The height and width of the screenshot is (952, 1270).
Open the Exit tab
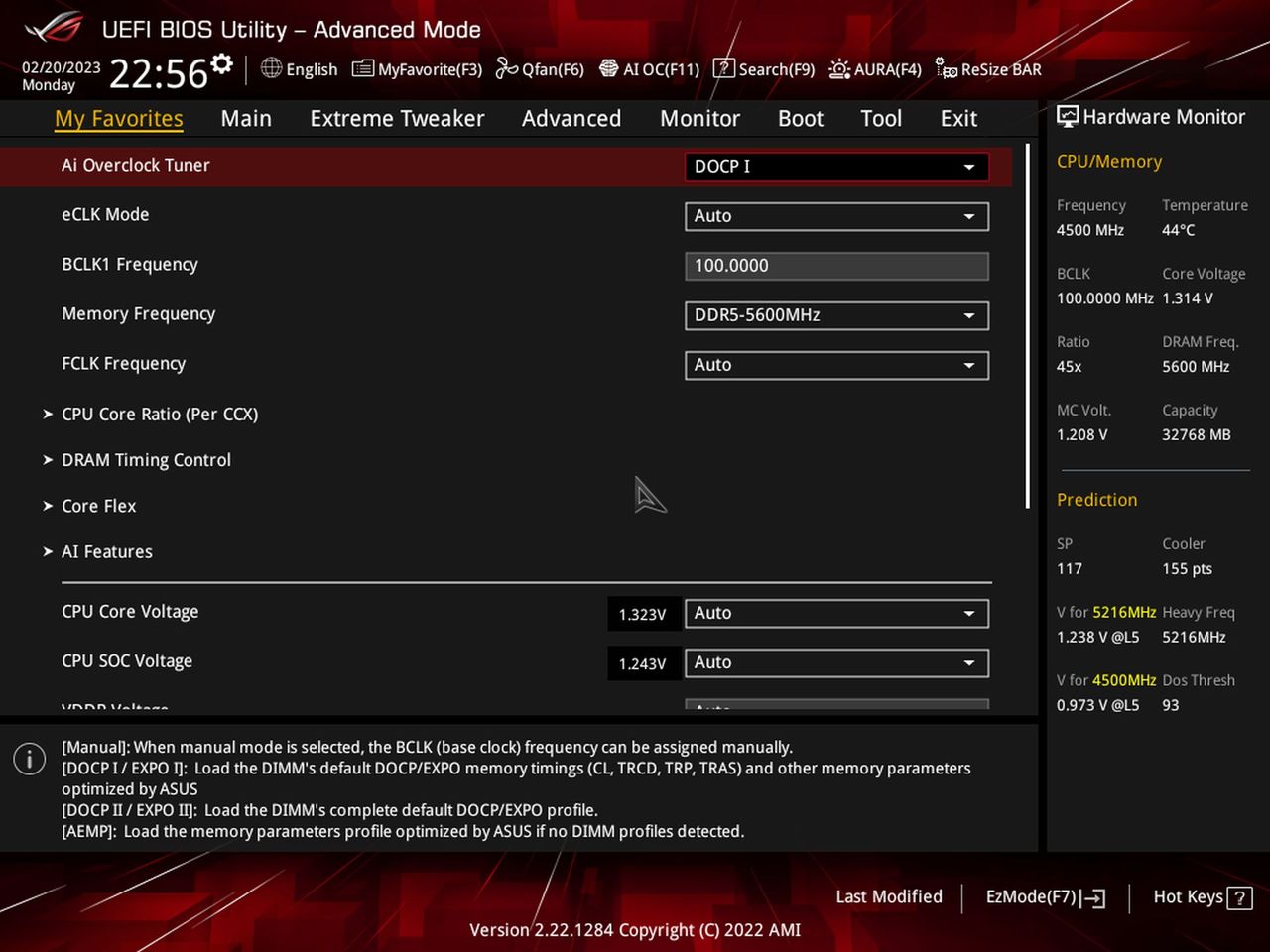(x=958, y=119)
